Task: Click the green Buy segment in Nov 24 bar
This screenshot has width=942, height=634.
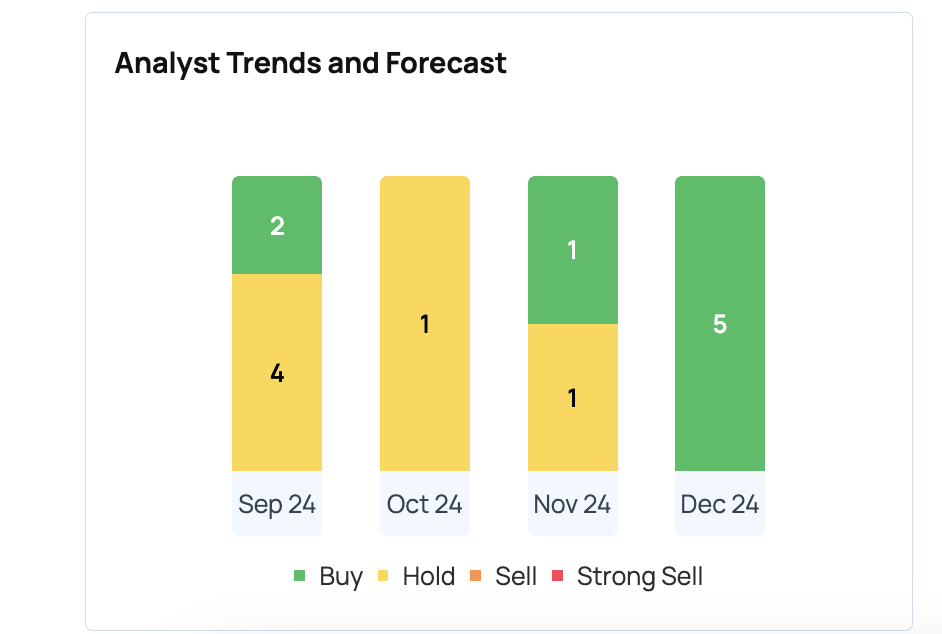Action: (x=572, y=250)
